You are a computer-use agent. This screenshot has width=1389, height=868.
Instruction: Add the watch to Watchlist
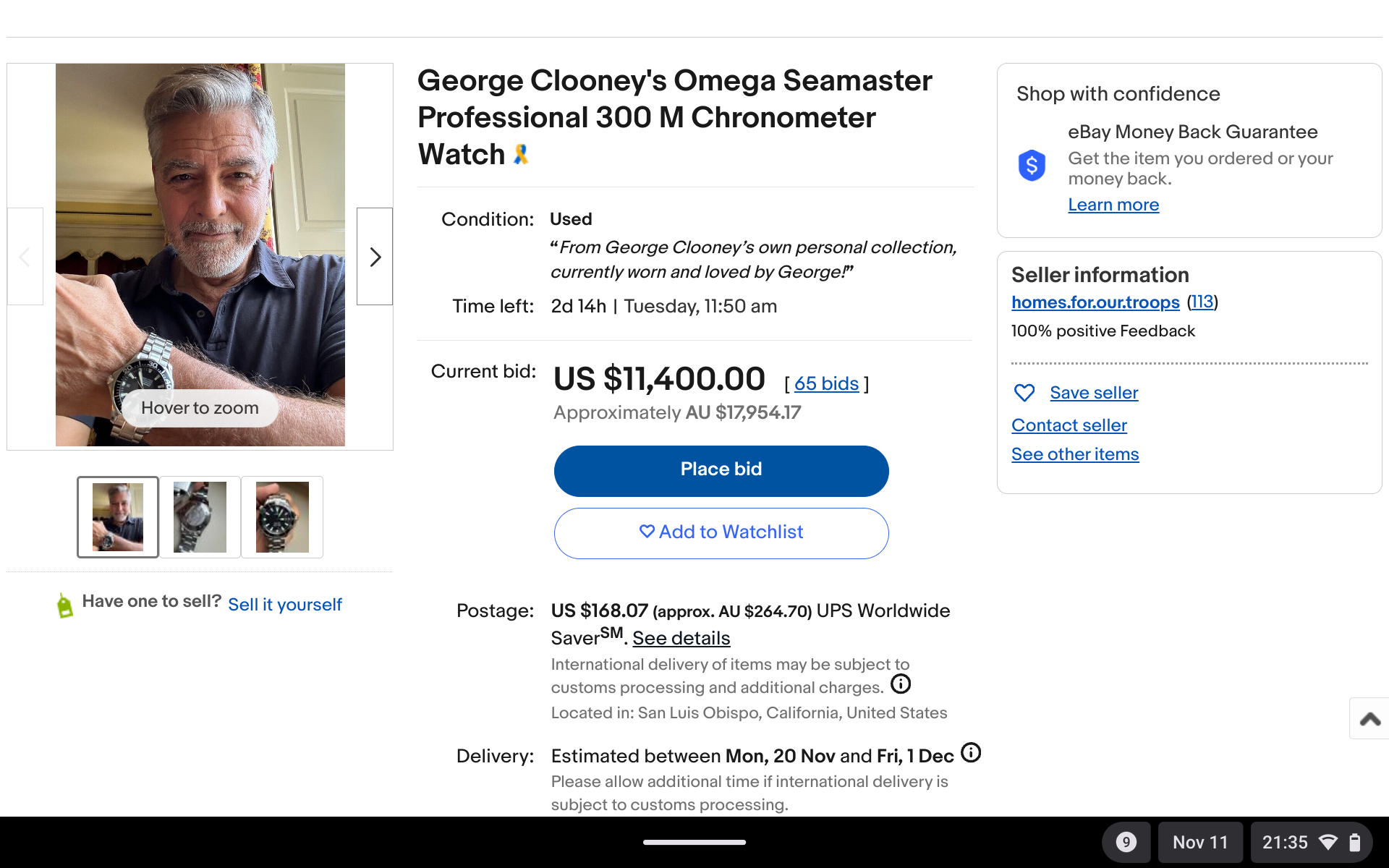721,532
